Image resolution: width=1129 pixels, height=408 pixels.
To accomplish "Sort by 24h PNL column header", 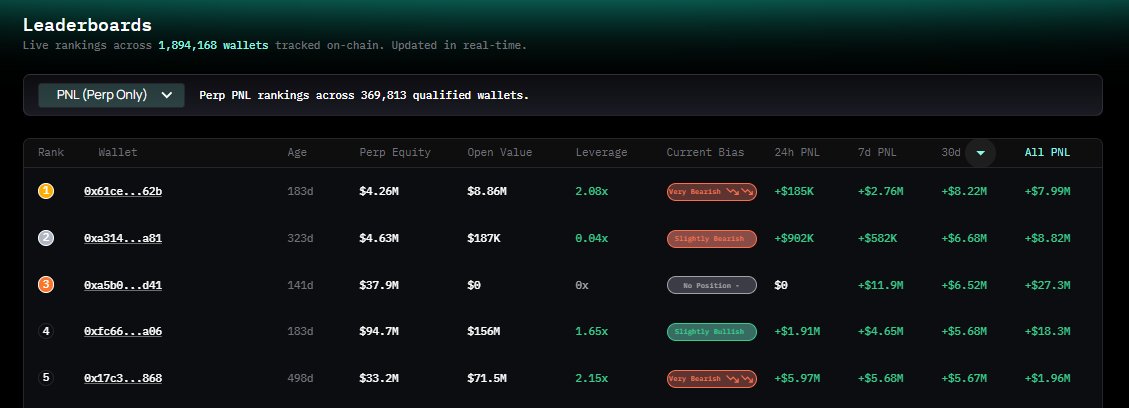I will click(797, 153).
